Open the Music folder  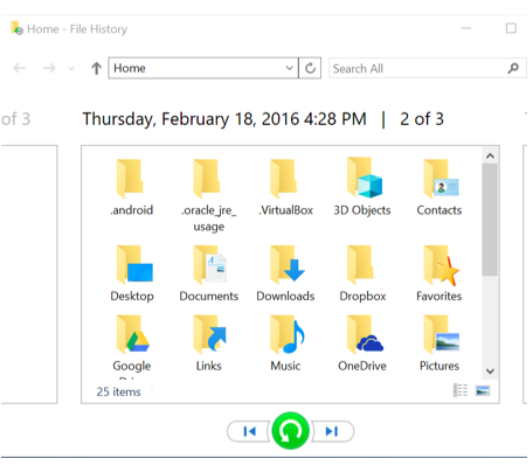[x=285, y=344]
